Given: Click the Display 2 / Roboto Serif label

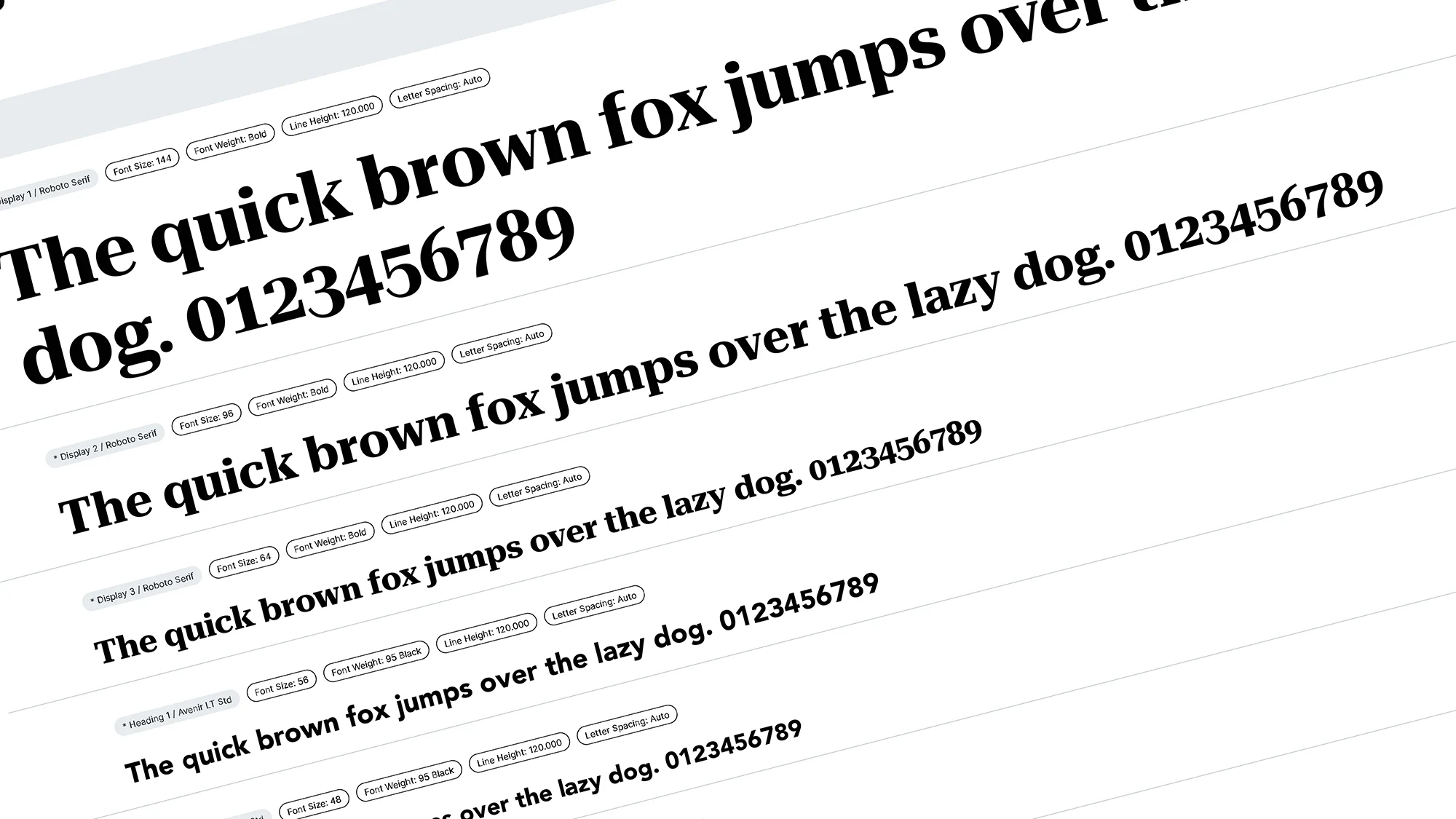Looking at the screenshot, I should tap(106, 446).
